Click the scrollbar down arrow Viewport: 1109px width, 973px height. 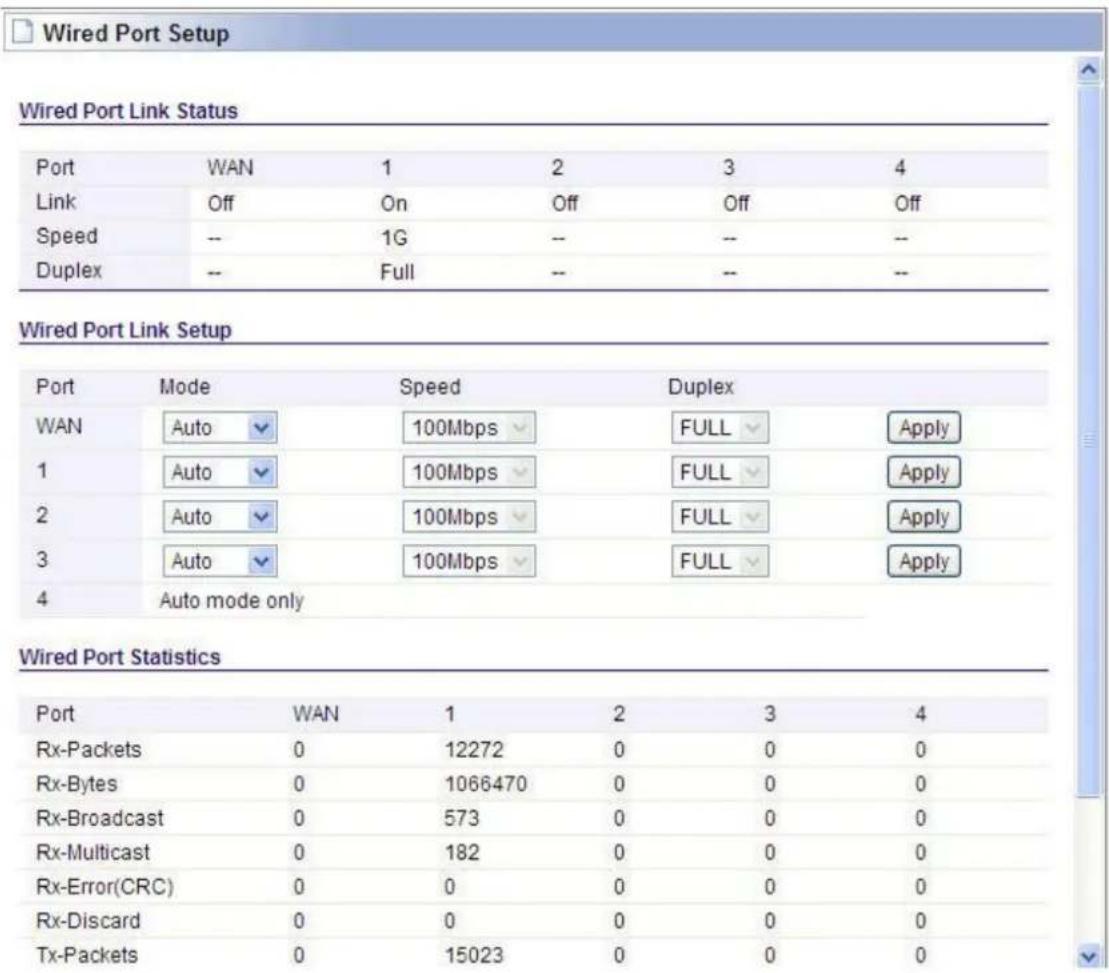[1088, 957]
